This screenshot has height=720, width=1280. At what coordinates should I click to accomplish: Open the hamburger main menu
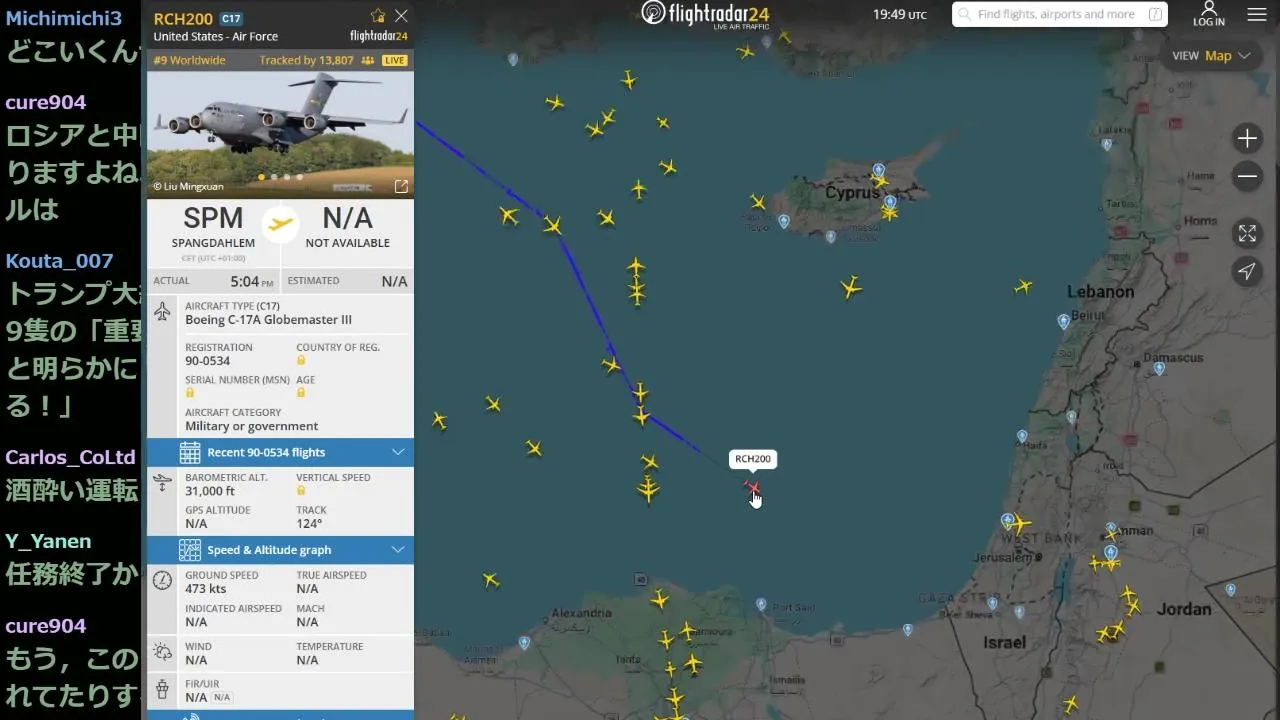[1257, 14]
